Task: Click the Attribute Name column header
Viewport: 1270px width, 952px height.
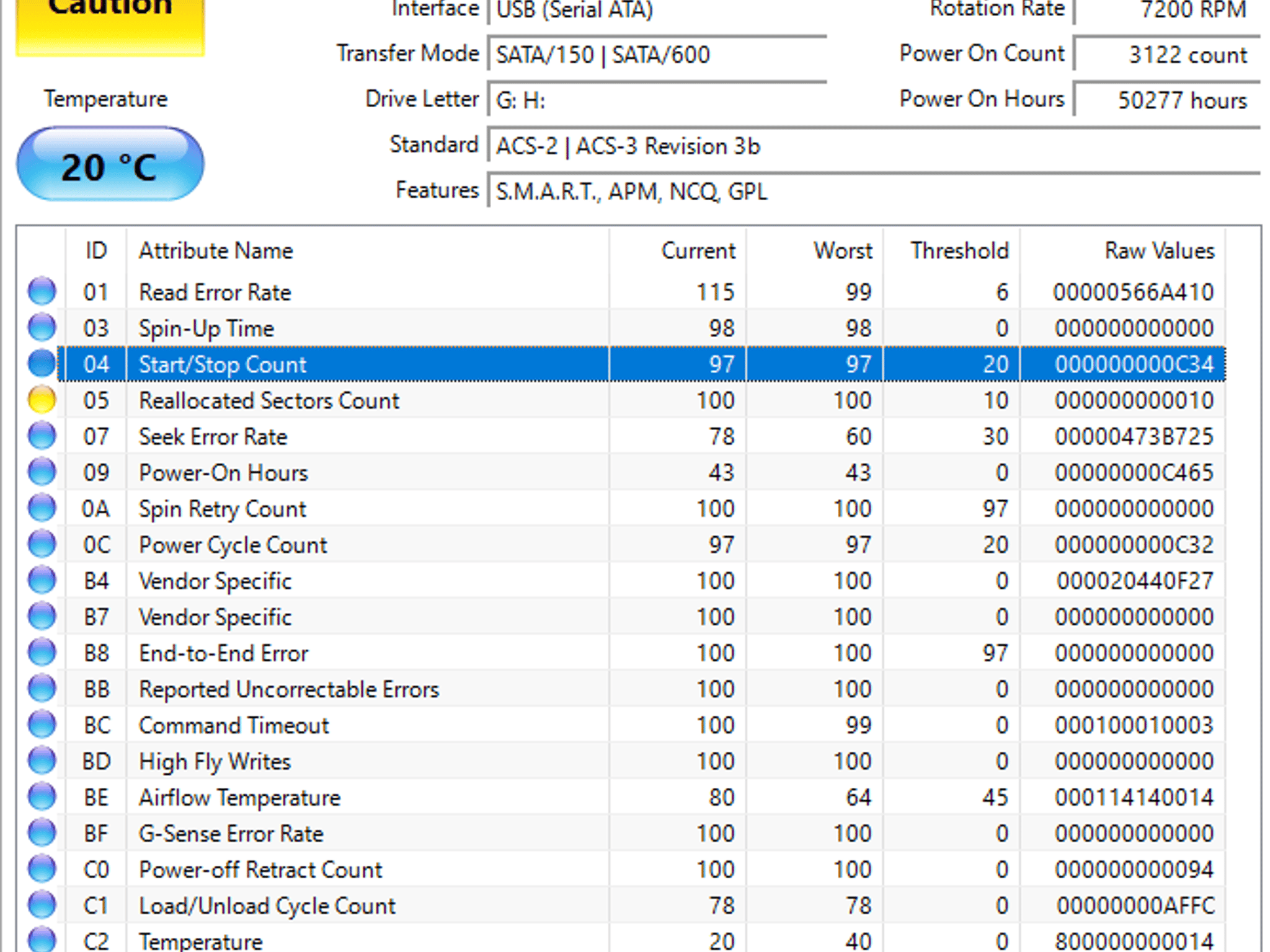Action: pos(368,251)
